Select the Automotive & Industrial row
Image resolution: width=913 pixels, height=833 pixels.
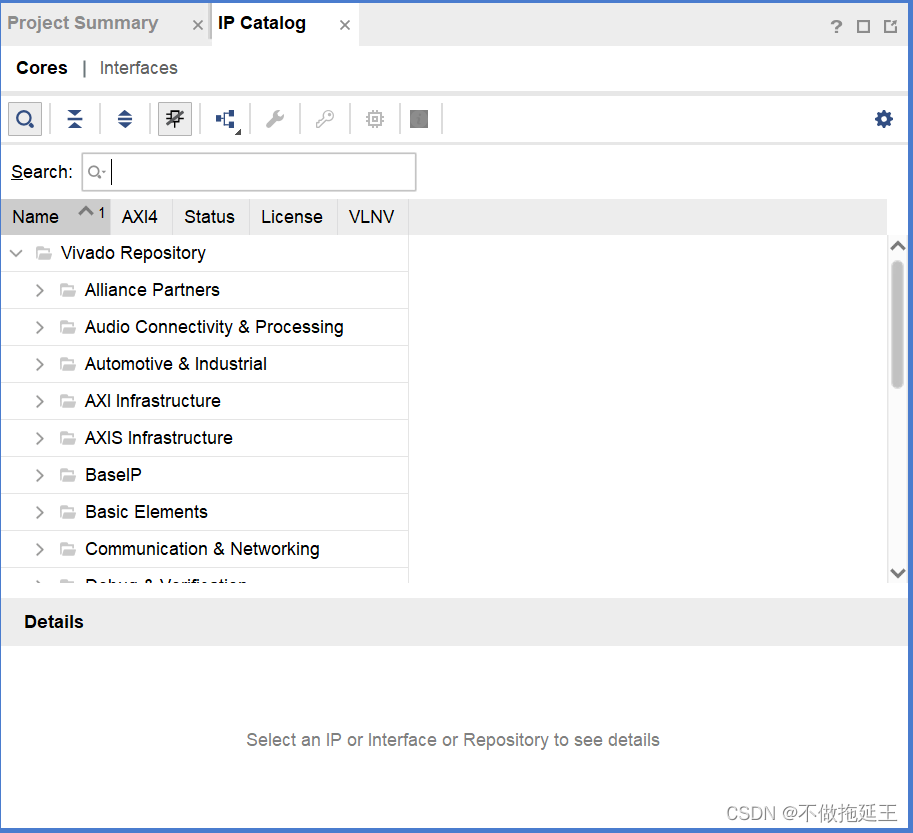[x=204, y=364]
